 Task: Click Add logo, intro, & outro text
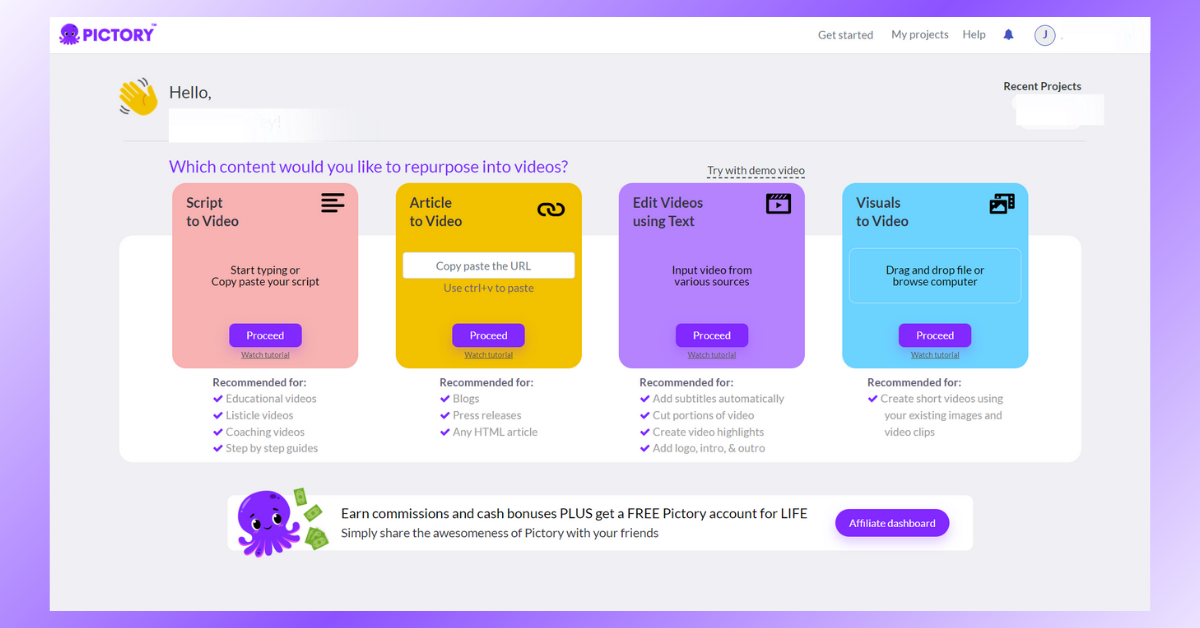(x=709, y=449)
